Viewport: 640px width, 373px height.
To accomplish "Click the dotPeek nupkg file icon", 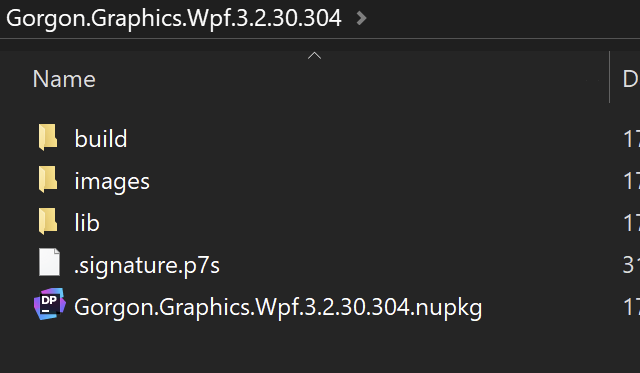I will click(x=49, y=304).
